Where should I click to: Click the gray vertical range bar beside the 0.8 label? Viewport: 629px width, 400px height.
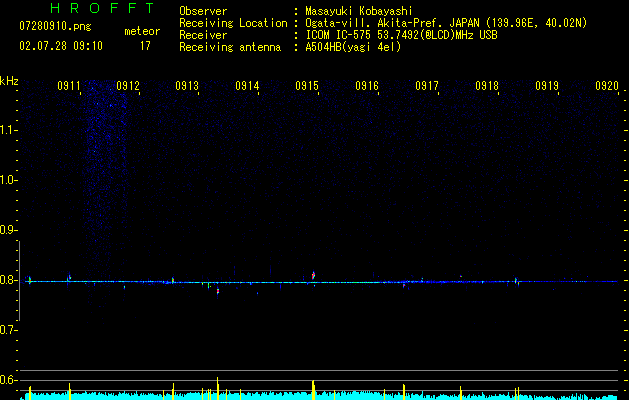coord(19,281)
